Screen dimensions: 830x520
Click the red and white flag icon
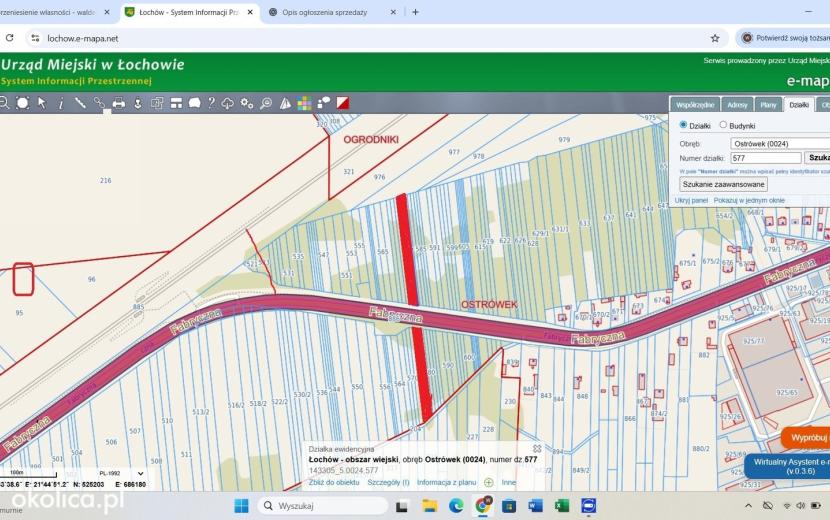343,103
